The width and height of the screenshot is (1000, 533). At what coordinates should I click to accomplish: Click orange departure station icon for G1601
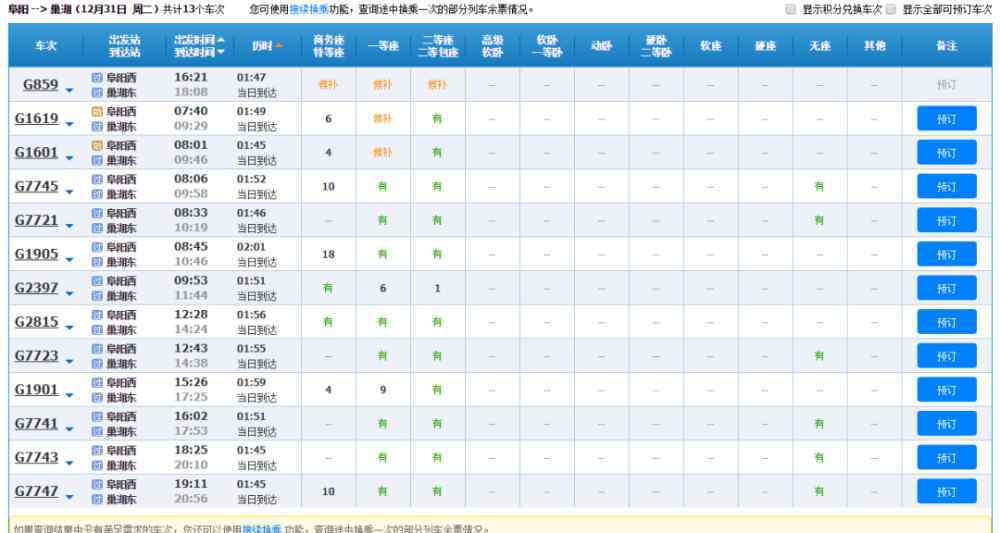tap(97, 145)
